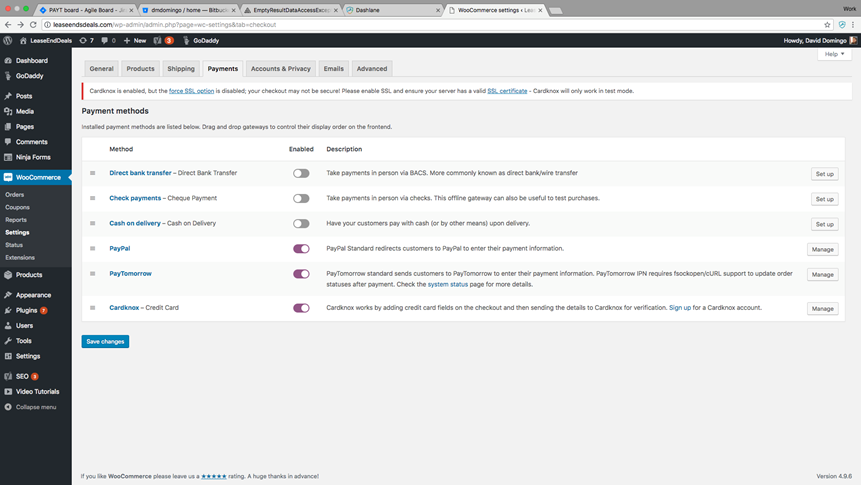Click Set up for Direct bank transfer
861x485 pixels.
[x=824, y=174]
